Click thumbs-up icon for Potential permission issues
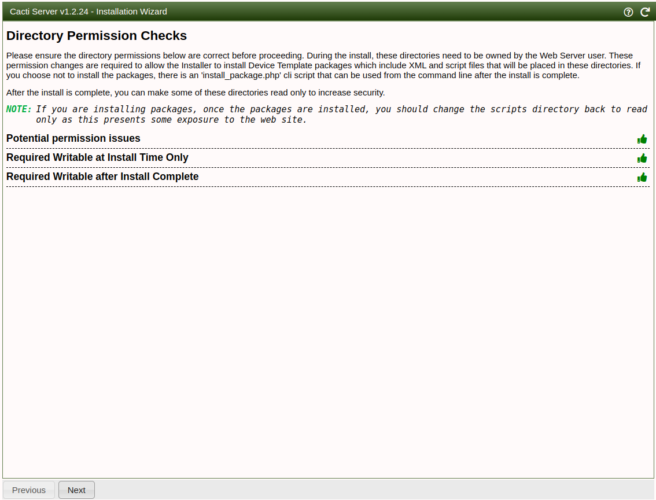Screen dimensions: 656x500 (642, 139)
